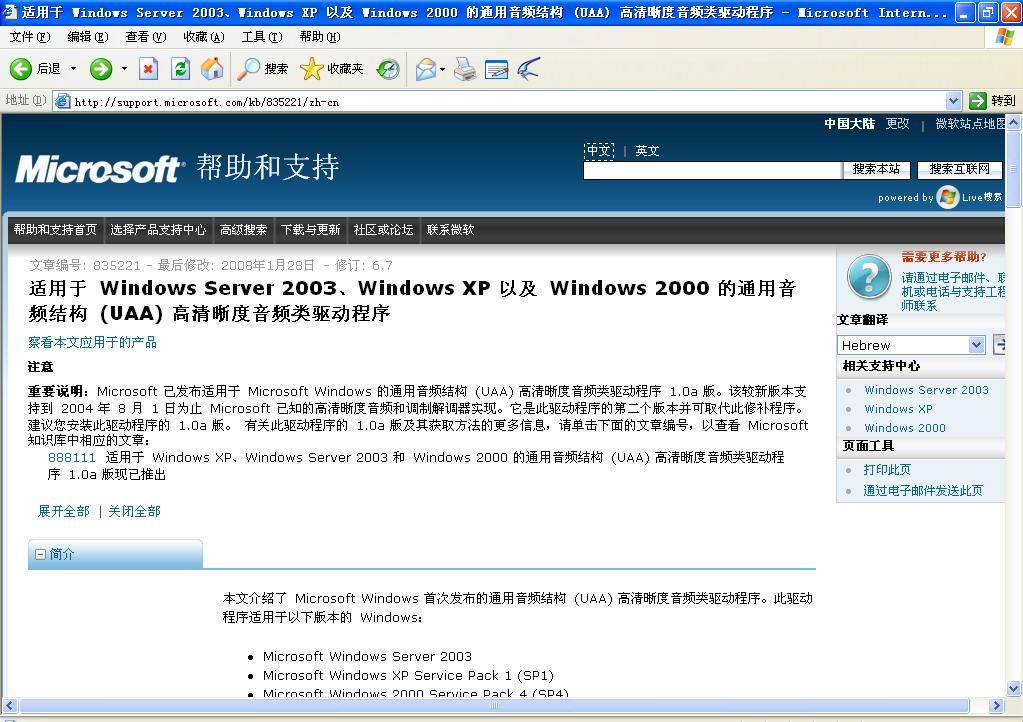
Task: Click the IE icon in title bar
Action: coord(10,12)
